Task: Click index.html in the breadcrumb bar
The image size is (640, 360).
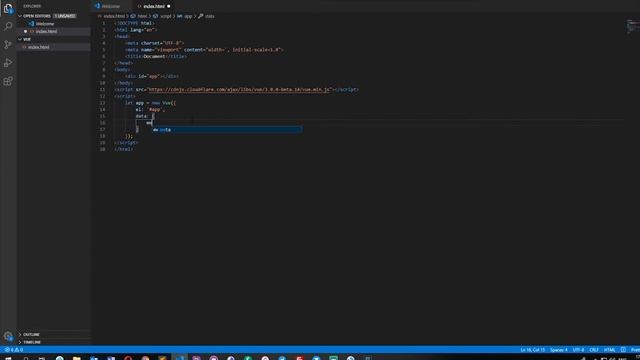Action: [113, 16]
